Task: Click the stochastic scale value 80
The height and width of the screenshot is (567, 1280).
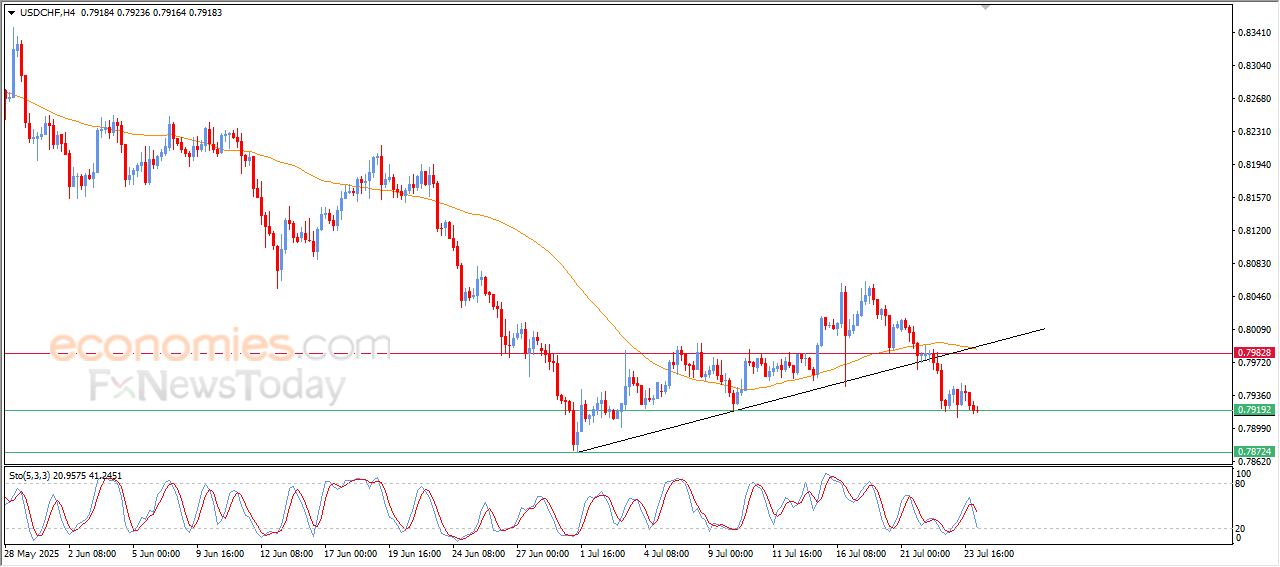Action: pos(1242,484)
